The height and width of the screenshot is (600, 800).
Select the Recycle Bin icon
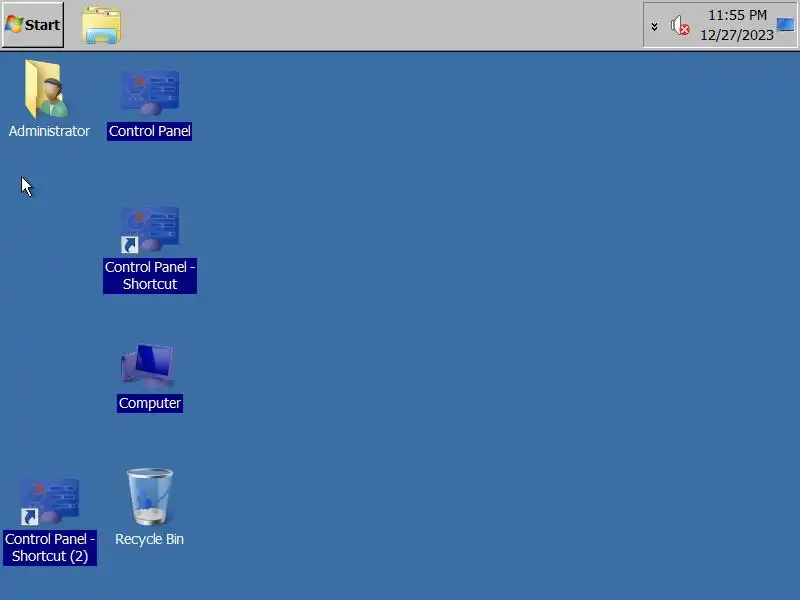(x=149, y=497)
